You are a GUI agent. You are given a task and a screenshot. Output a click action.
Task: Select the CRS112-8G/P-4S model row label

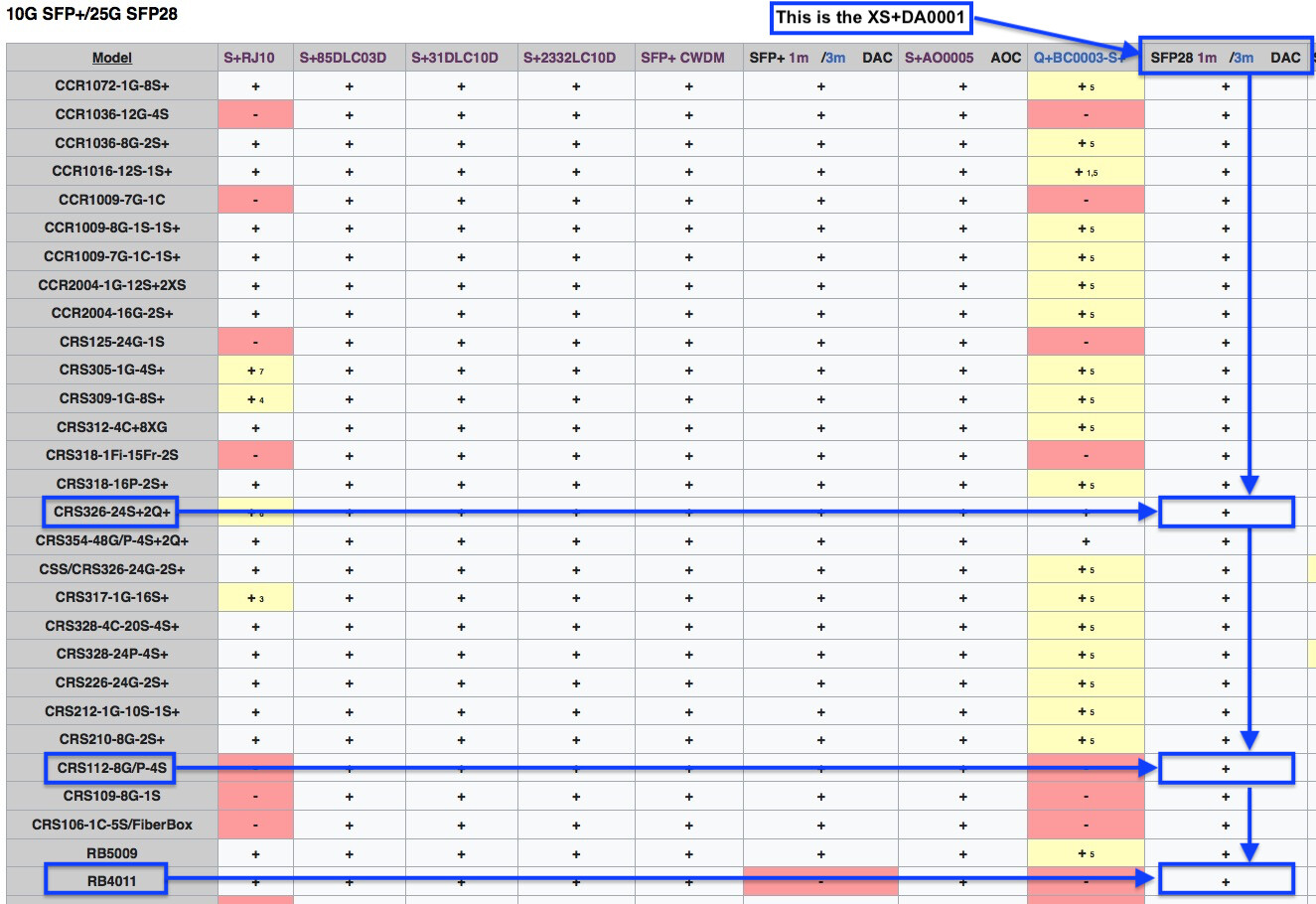click(x=112, y=768)
